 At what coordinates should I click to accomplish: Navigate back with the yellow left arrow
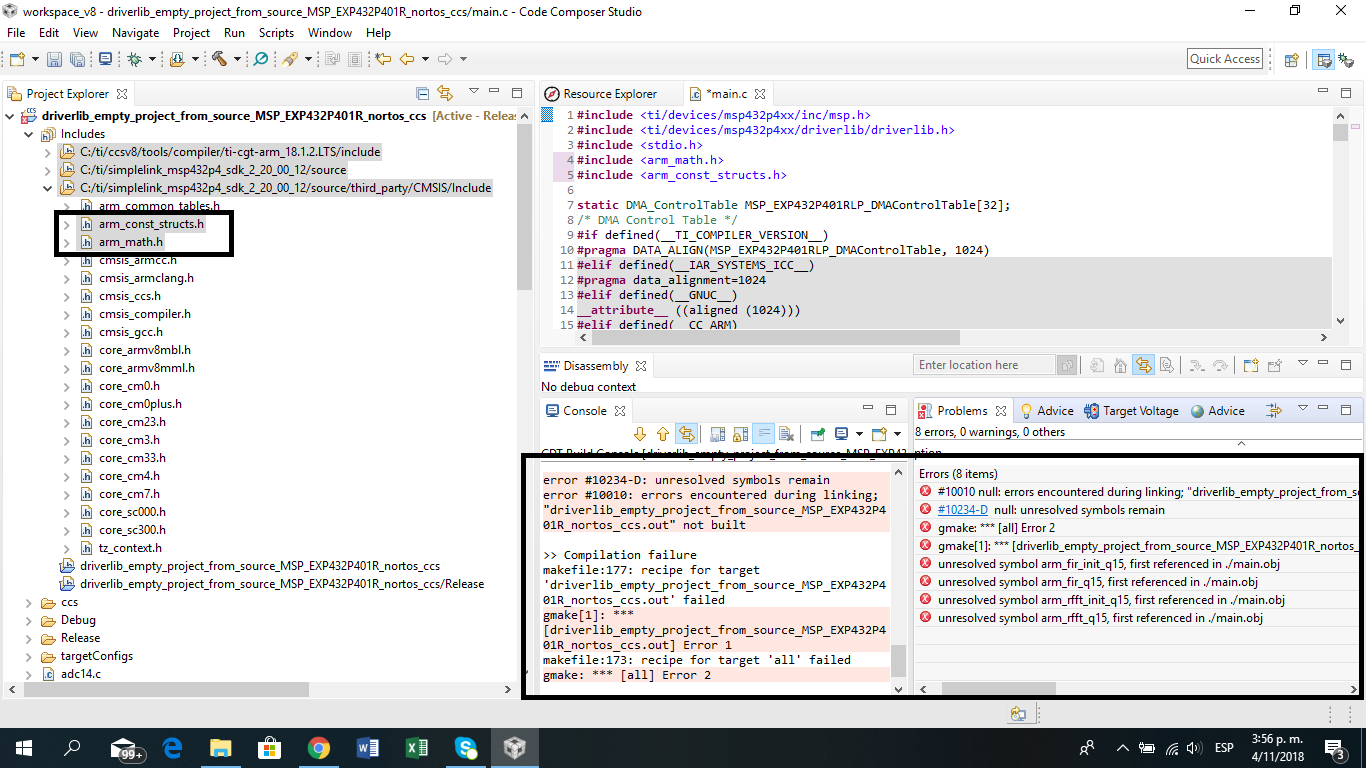pos(407,59)
